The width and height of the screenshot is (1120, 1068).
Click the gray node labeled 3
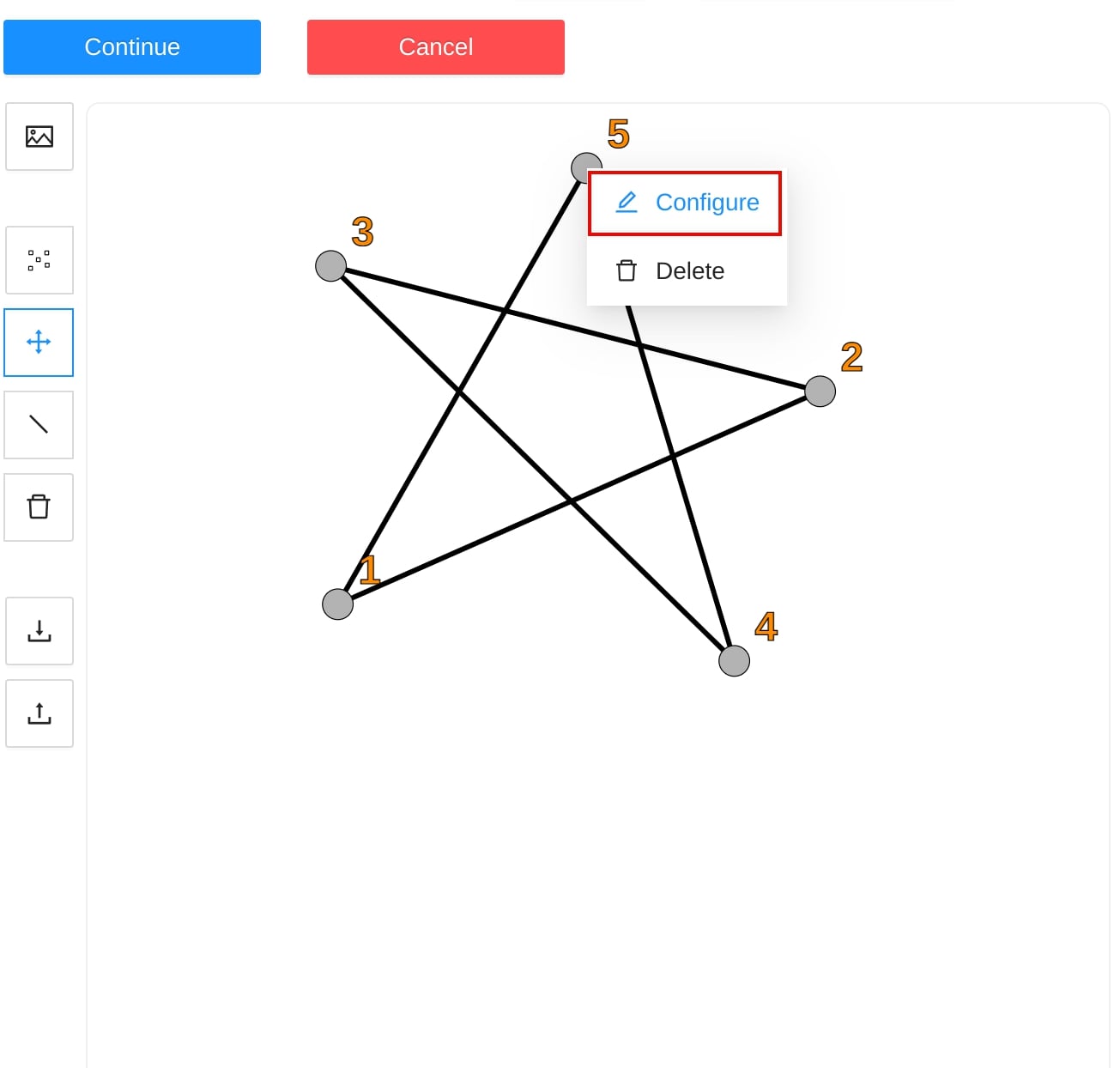pyautogui.click(x=330, y=266)
